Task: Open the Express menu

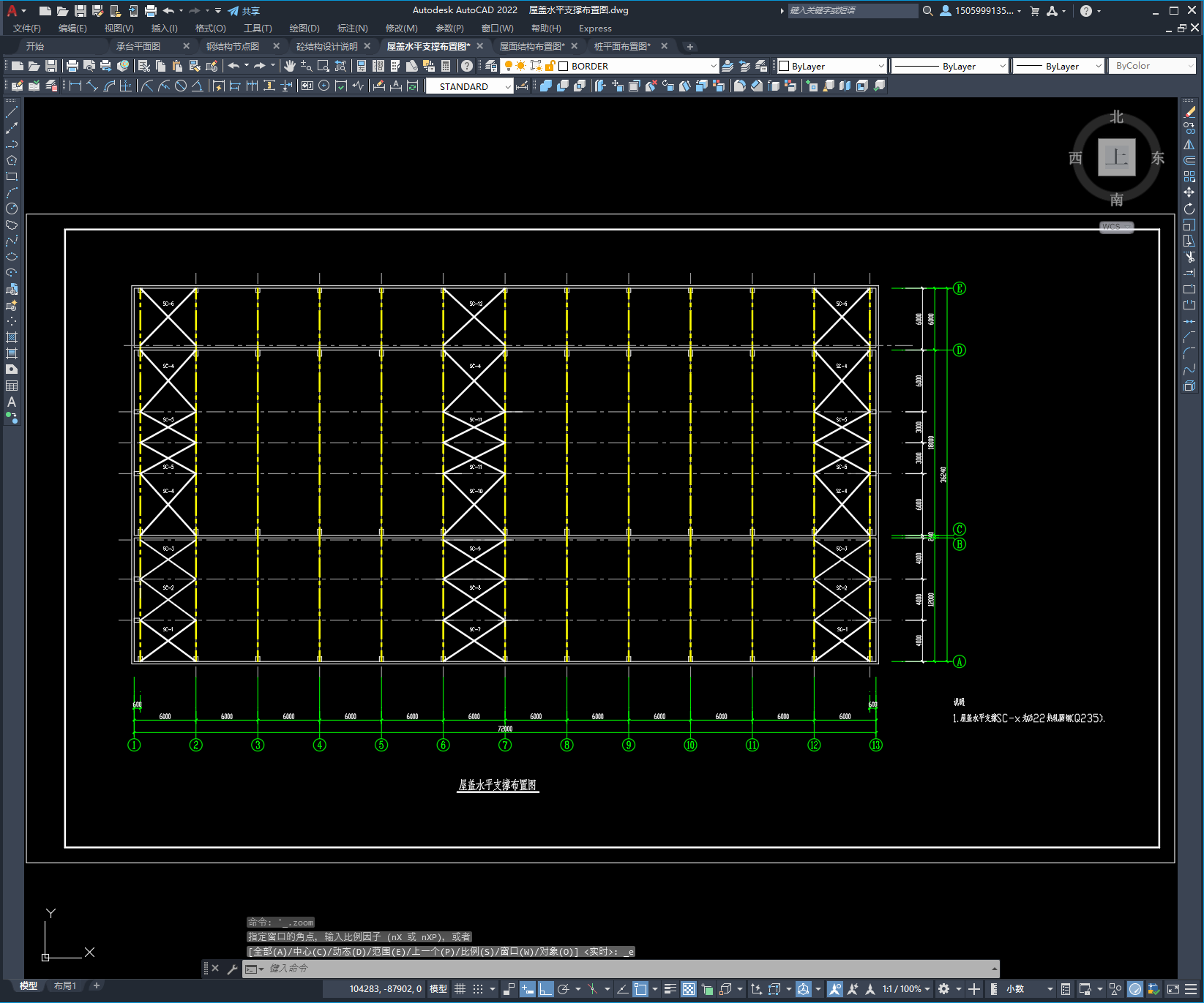Action: pos(595,29)
